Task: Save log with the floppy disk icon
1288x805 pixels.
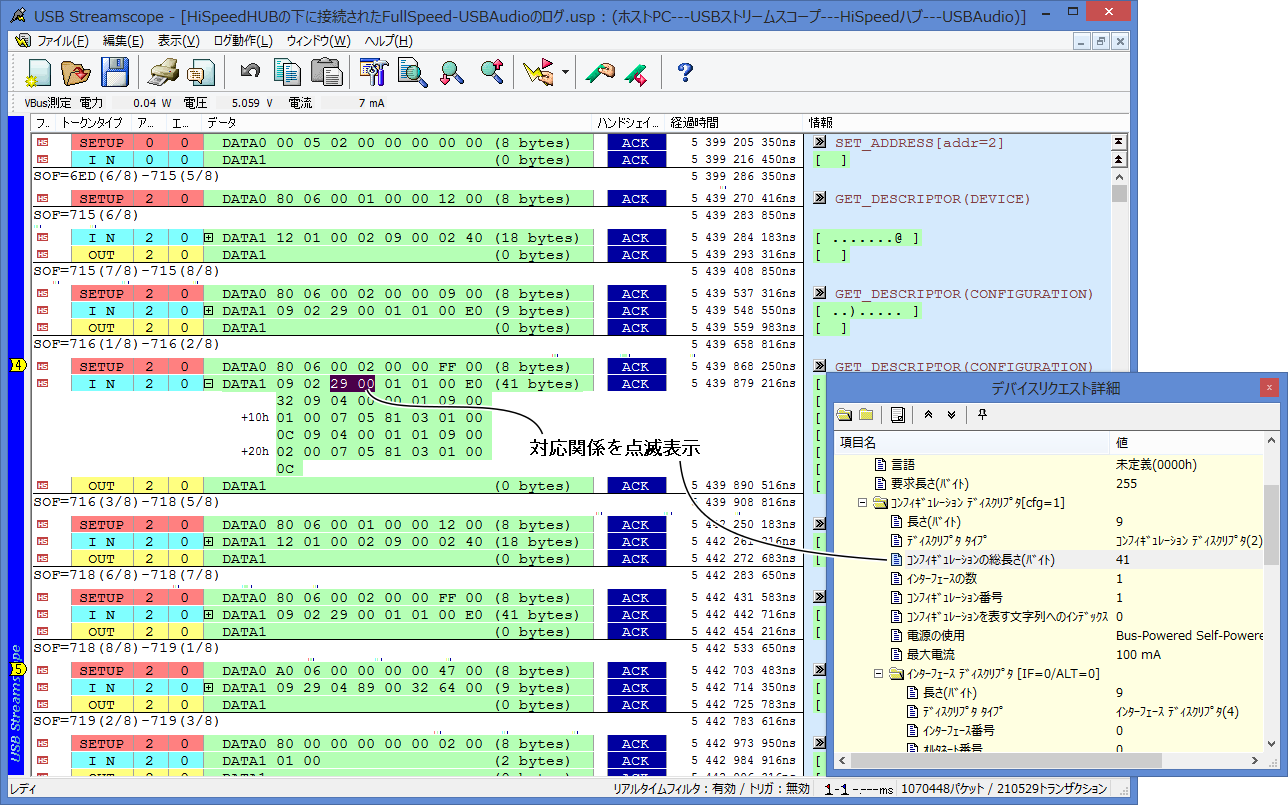Action: click(114, 72)
